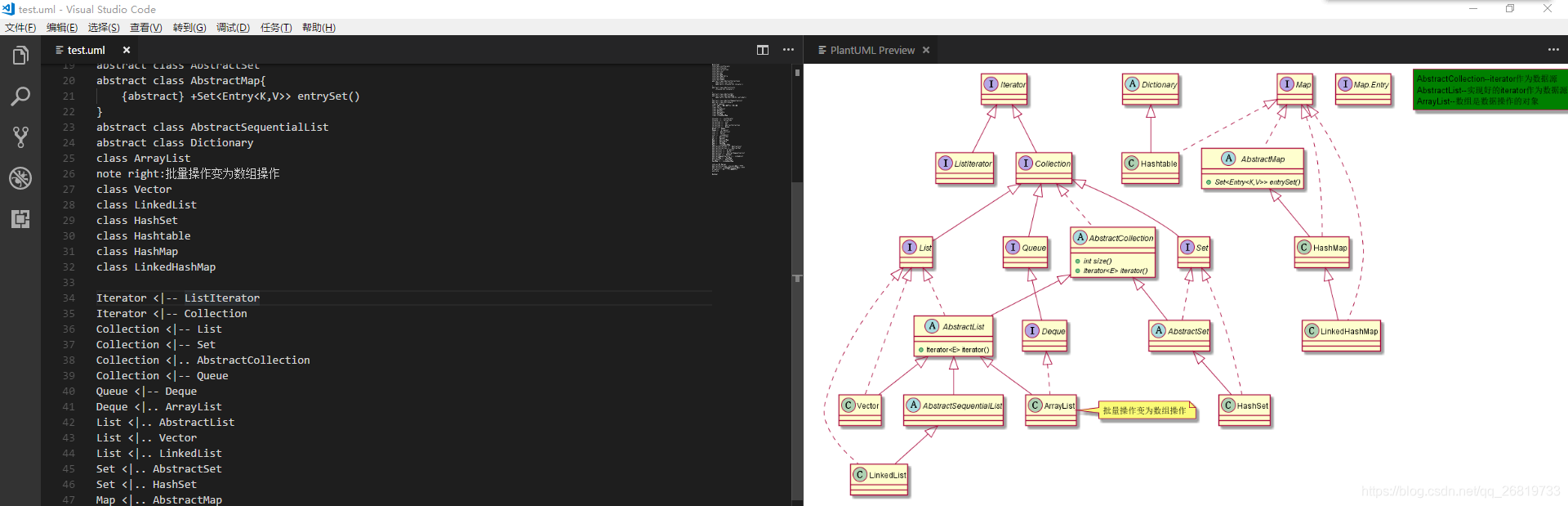Open the Extensions view in the activity bar

point(20,218)
